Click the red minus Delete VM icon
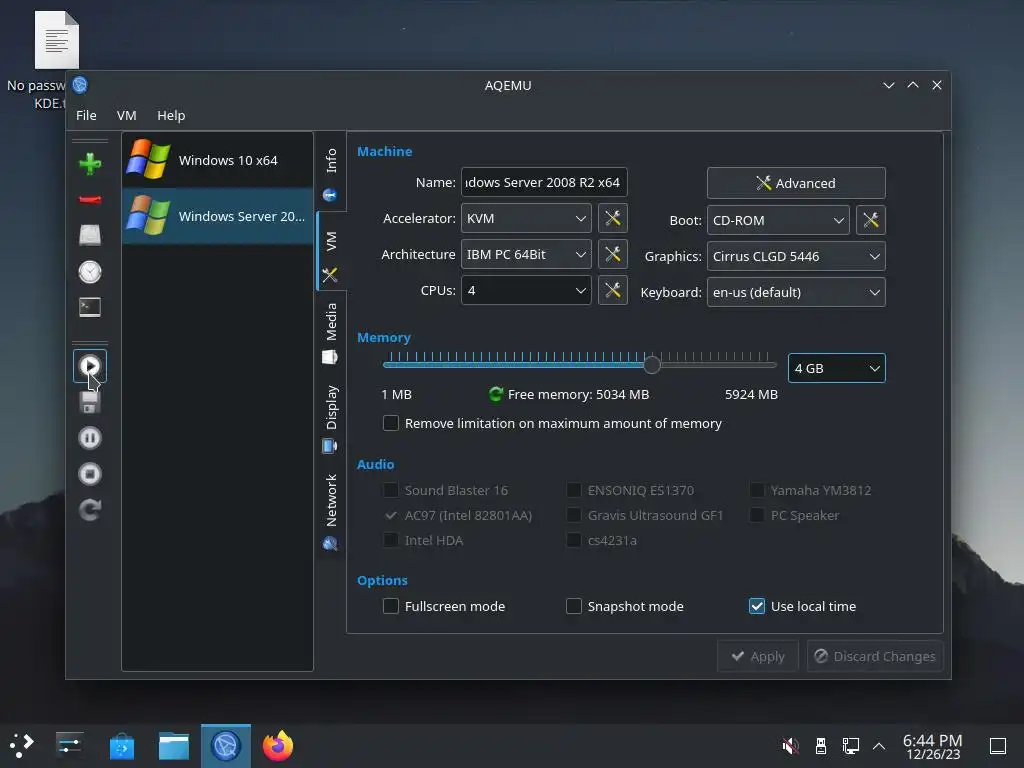1024x768 pixels. coord(90,199)
